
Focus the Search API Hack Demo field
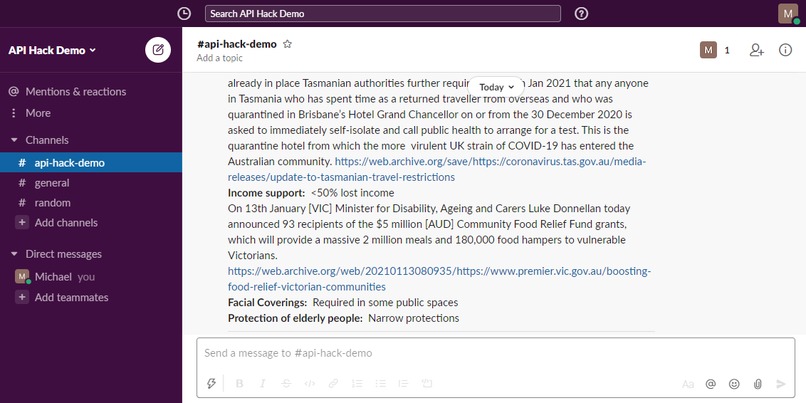[x=383, y=14]
